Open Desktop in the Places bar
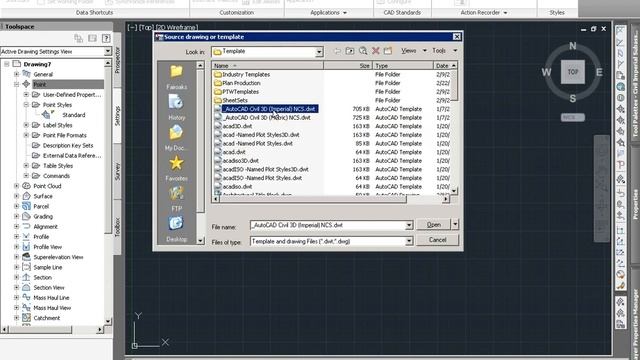 point(176,229)
